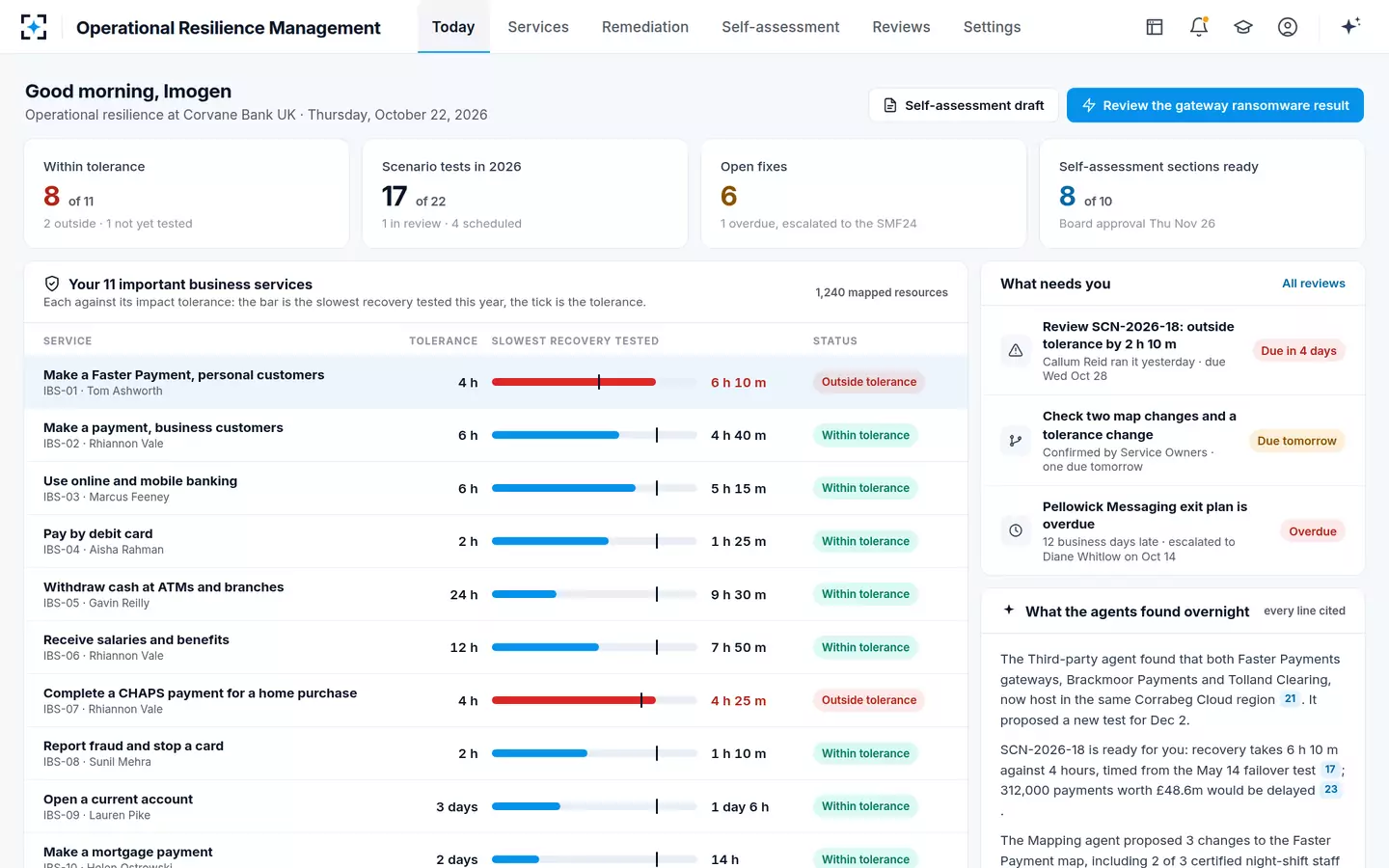The height and width of the screenshot is (868, 1389).
Task: Click the CHAPS payment recovery bar
Action: point(594,700)
